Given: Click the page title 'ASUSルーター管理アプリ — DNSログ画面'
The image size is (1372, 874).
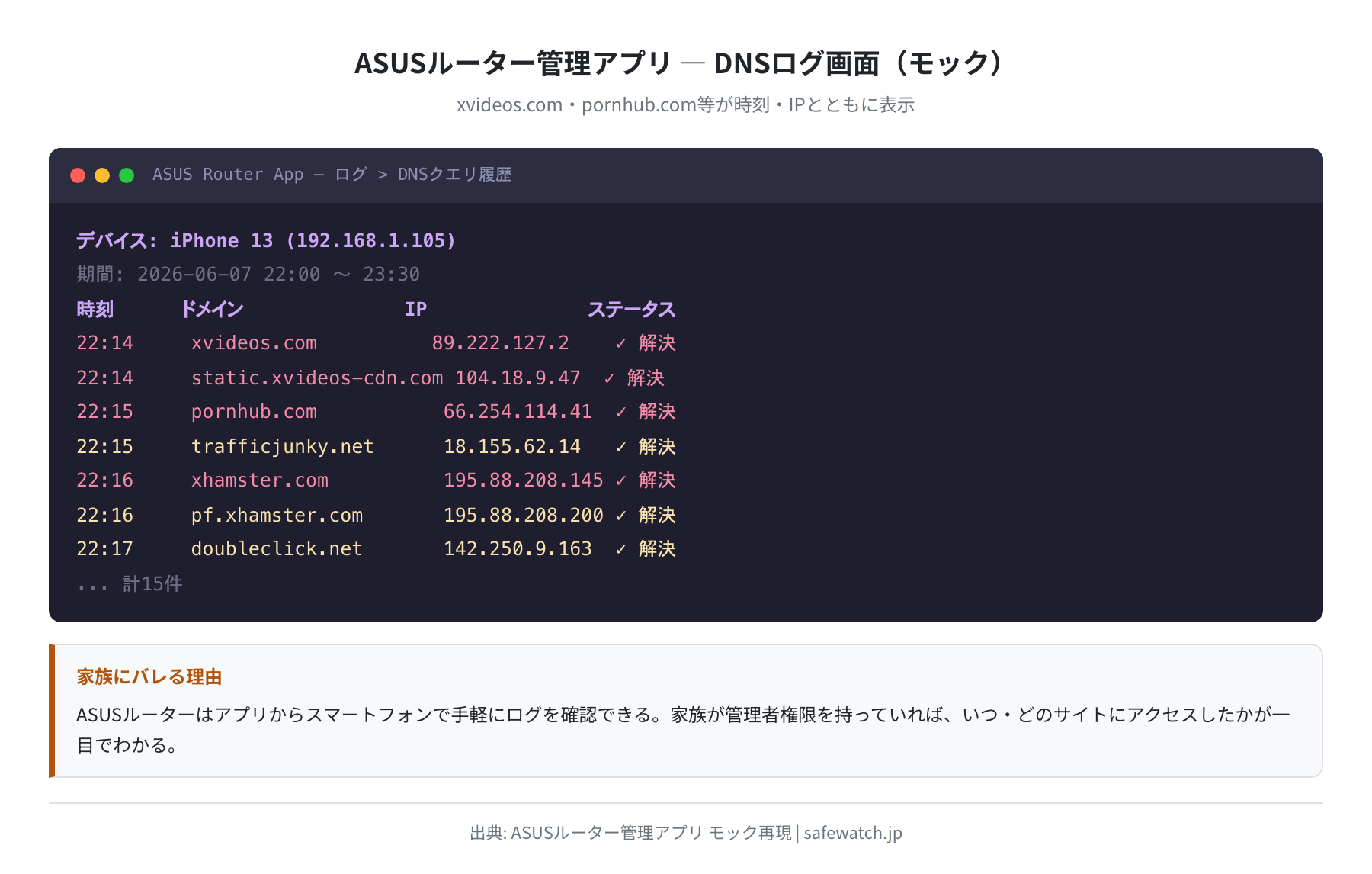Looking at the screenshot, I should [684, 63].
